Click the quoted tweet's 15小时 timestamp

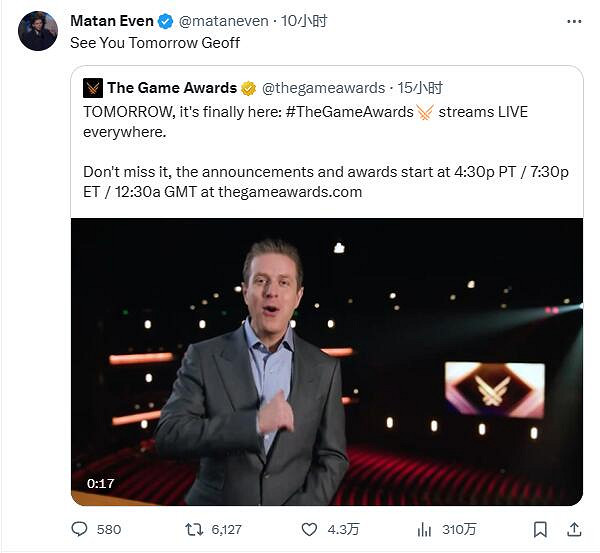point(419,88)
